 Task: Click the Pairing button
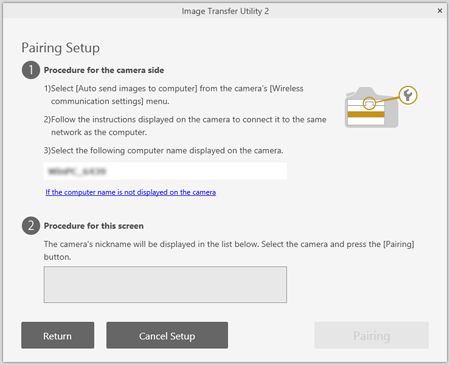pos(371,335)
